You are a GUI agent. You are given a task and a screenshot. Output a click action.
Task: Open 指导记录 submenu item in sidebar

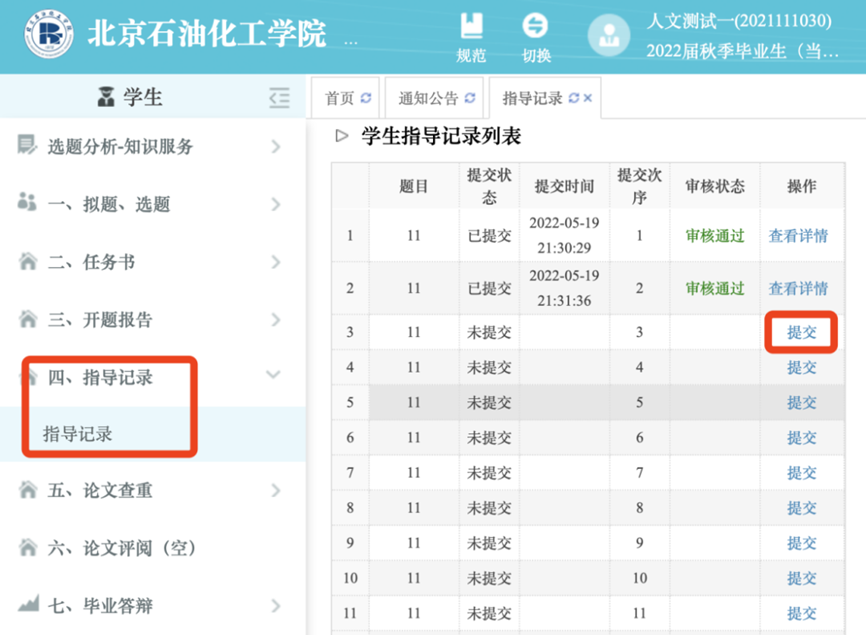[78, 434]
